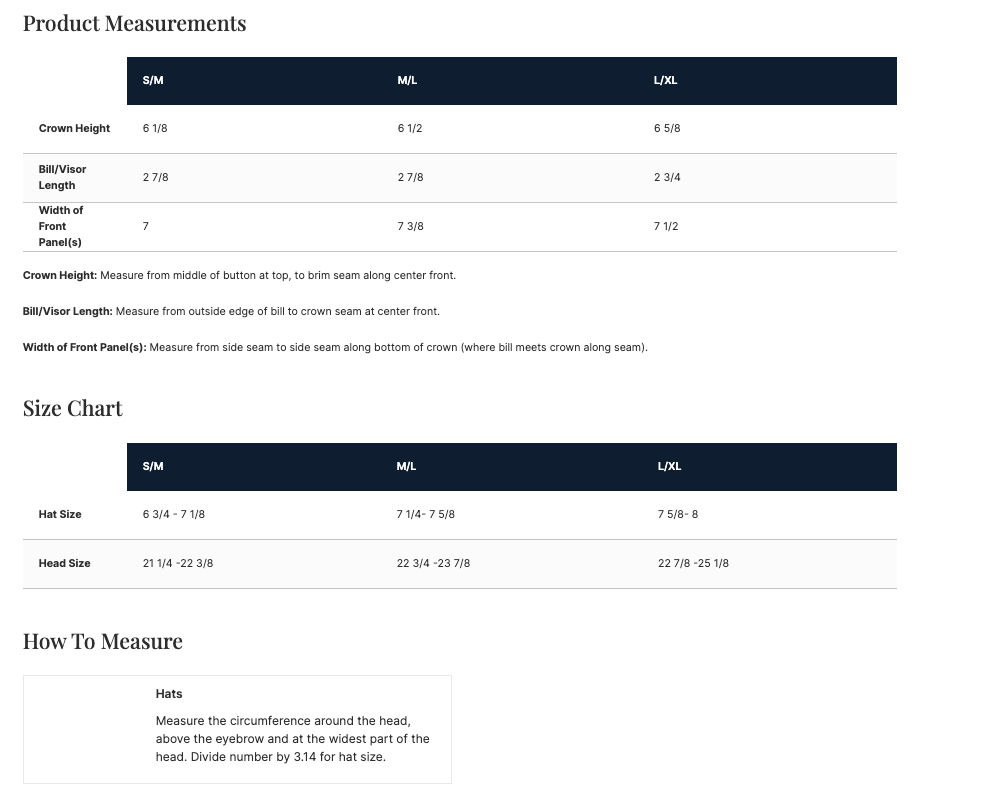Viewport: 994px width, 798px height.
Task: Click the 6 3/4 - 7 1/8 hat size
Action: (174, 514)
